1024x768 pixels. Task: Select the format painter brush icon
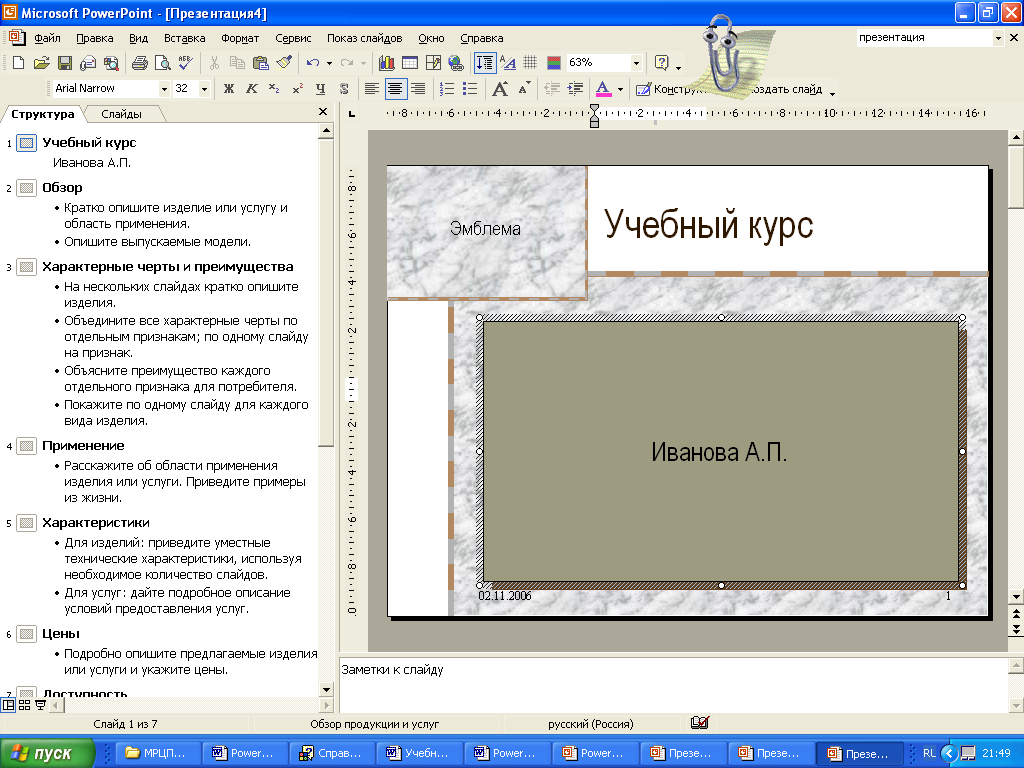(x=284, y=63)
